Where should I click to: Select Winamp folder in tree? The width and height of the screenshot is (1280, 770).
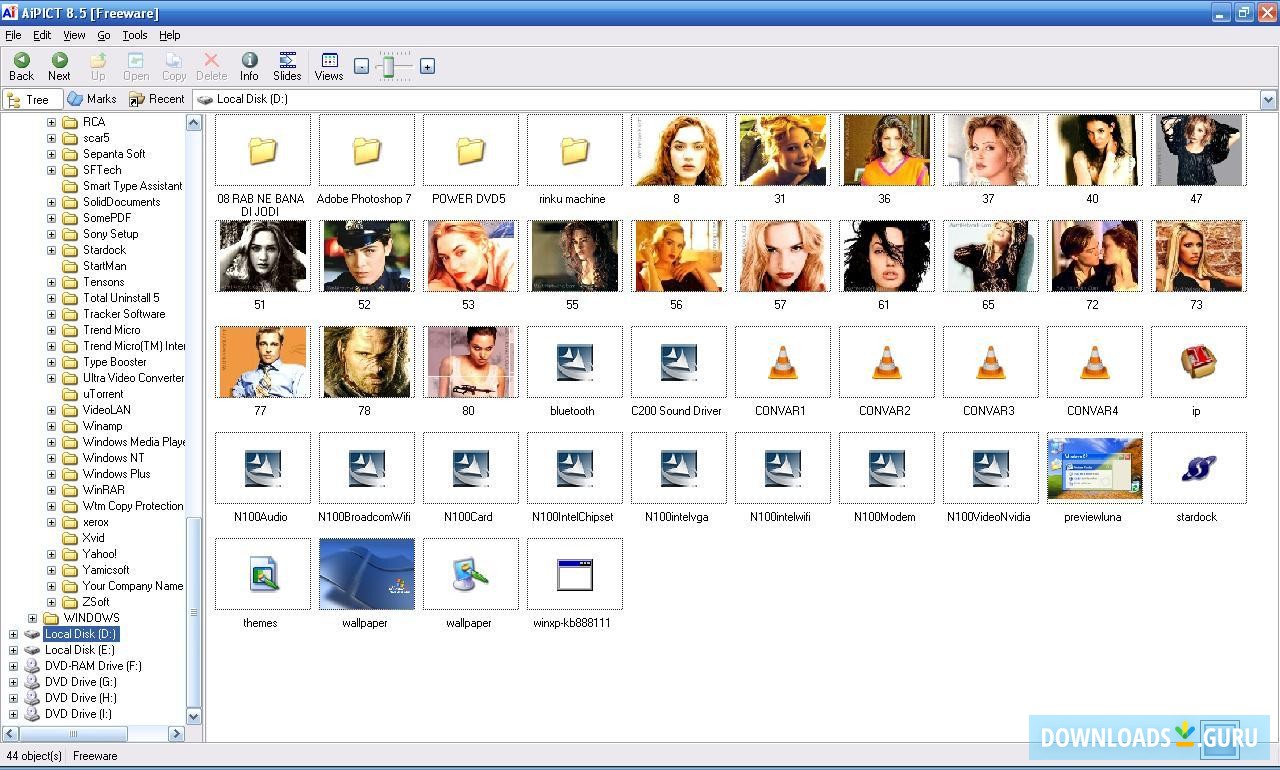click(x=102, y=426)
